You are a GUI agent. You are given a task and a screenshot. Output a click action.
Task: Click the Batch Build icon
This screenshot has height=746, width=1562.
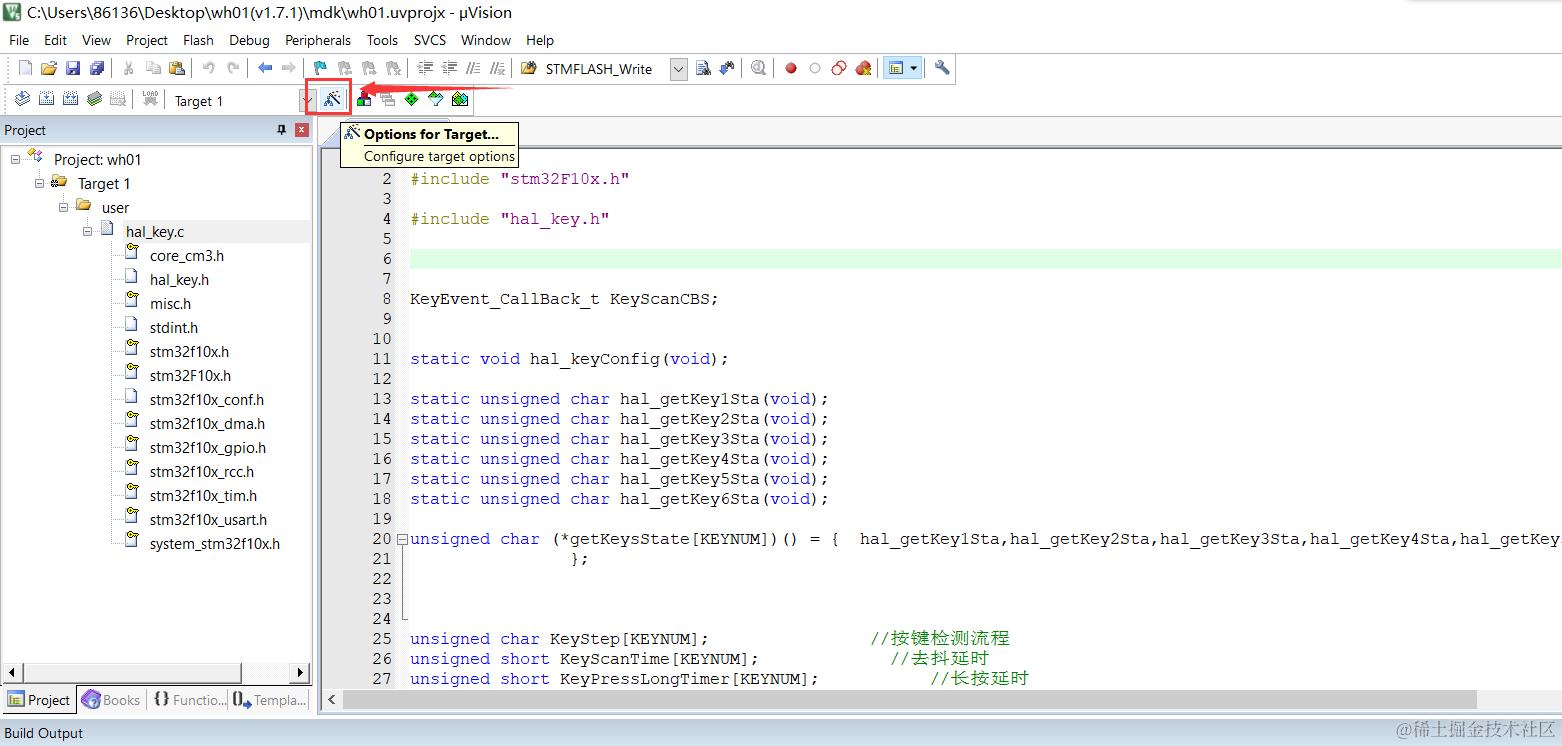click(94, 99)
